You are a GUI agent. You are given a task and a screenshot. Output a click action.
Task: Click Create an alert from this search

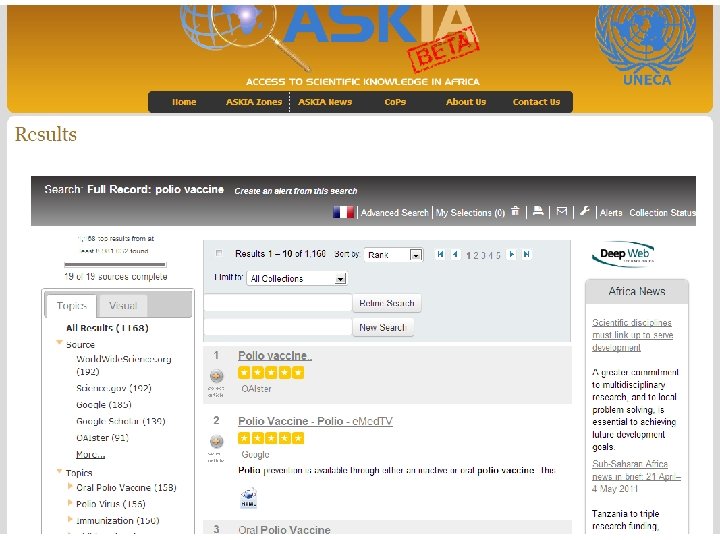point(296,191)
